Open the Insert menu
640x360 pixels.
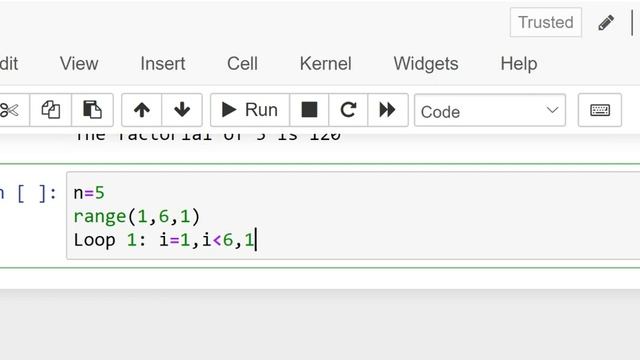coord(162,64)
